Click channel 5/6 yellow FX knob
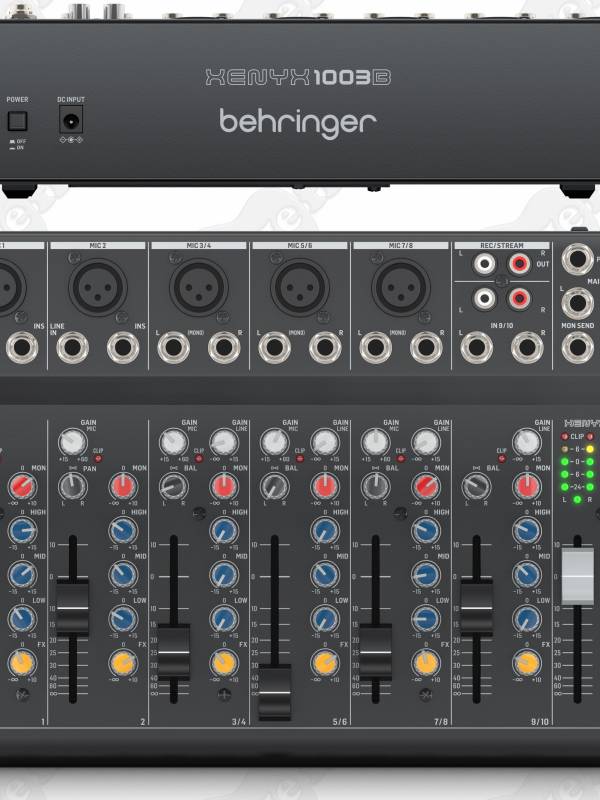Viewport: 600px width, 800px height. 325,663
